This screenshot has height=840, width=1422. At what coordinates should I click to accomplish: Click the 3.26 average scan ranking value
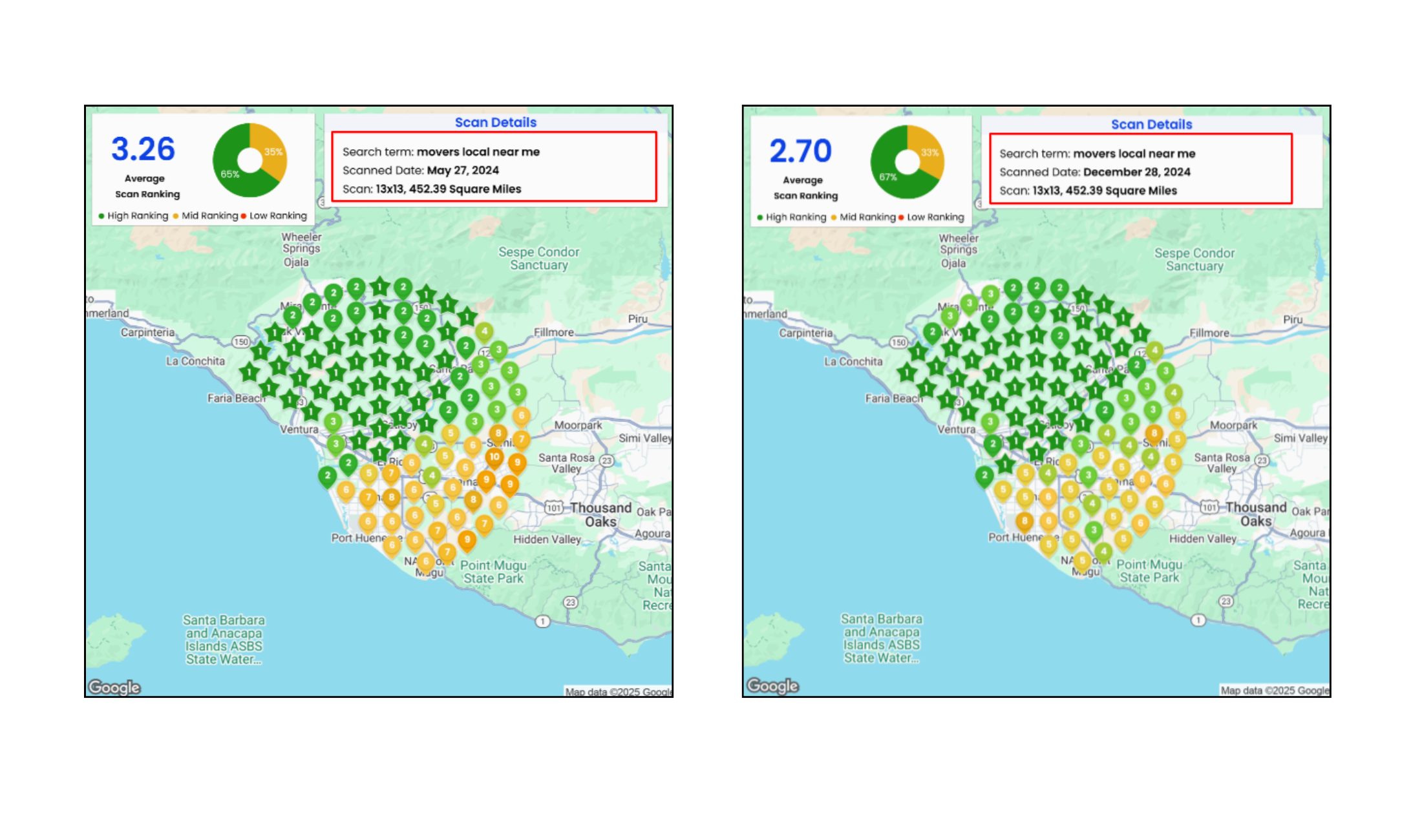[143, 149]
